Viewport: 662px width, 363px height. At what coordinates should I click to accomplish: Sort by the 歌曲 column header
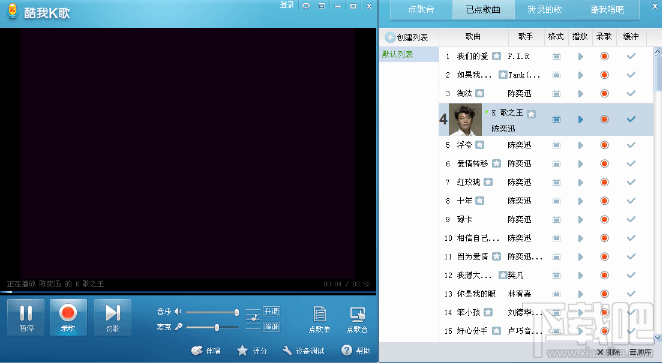[x=473, y=37]
